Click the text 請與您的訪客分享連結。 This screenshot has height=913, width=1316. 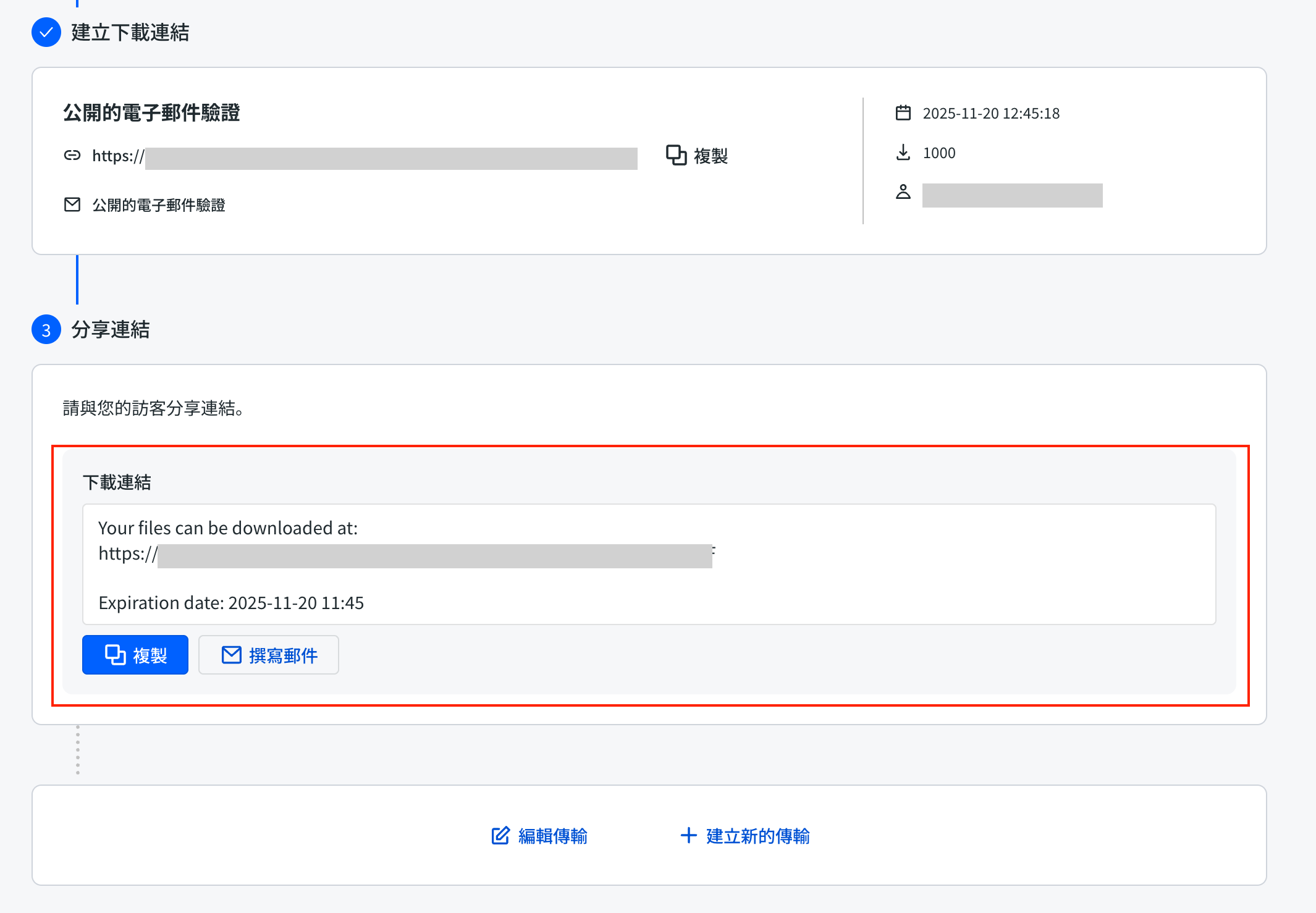(154, 408)
